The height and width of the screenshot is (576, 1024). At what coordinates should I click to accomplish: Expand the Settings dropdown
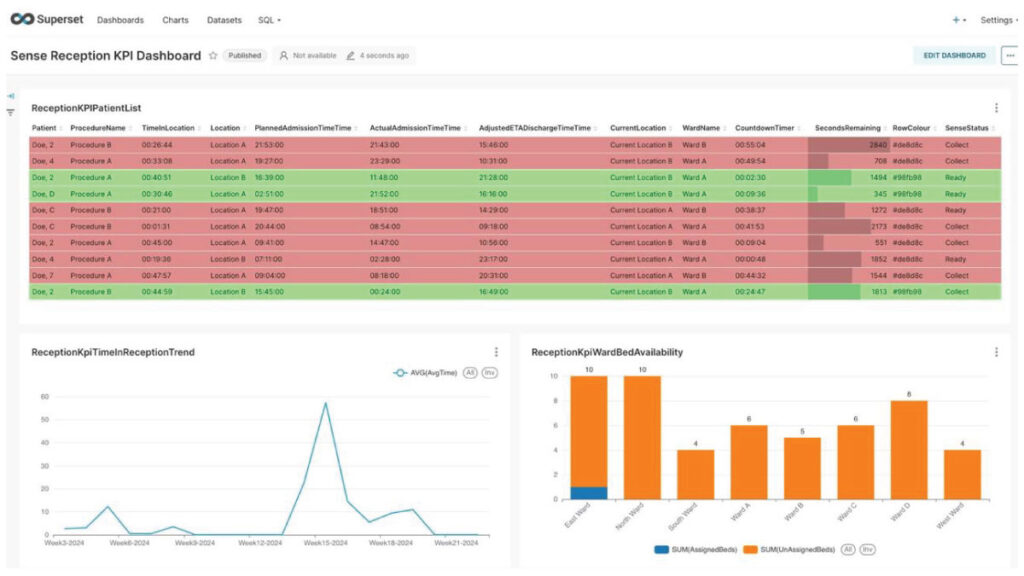[999, 20]
